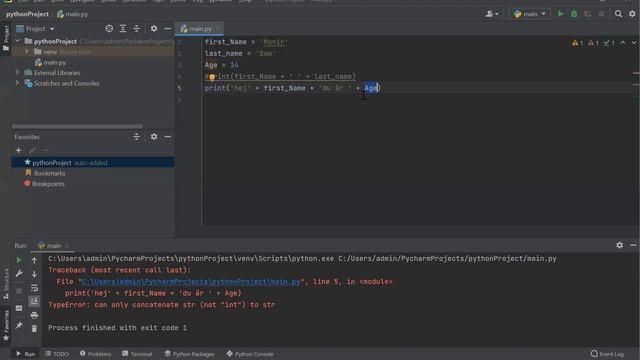Switch to the main.py editor tab
This screenshot has height=360, width=640.
tap(200, 29)
